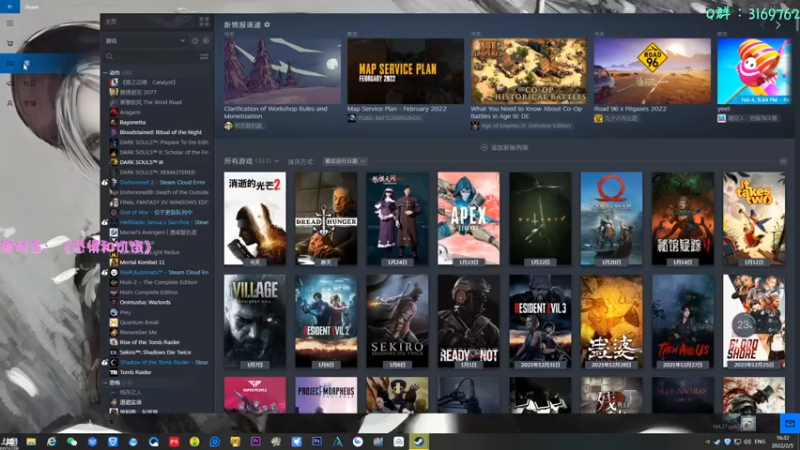Open Co-Op Battles in Age III news
This screenshot has width=800, height=450.
(529, 71)
